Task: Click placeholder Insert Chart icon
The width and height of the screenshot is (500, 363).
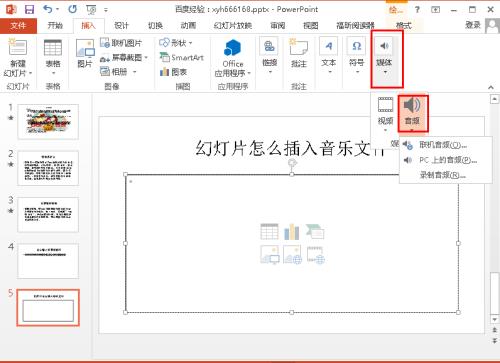Action: (292, 232)
